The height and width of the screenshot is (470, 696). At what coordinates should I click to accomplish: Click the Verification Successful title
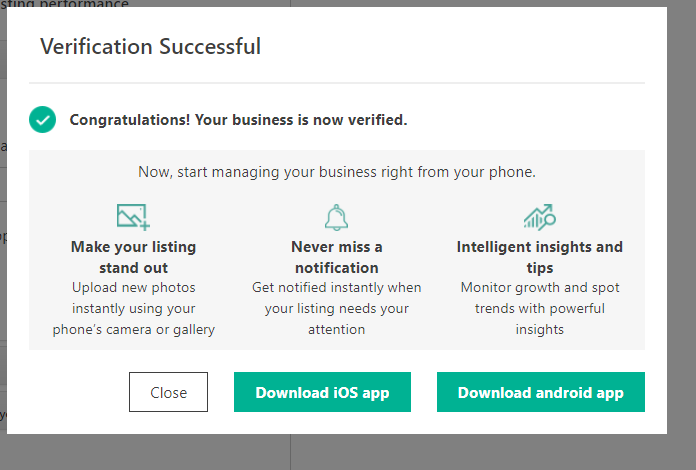[150, 47]
